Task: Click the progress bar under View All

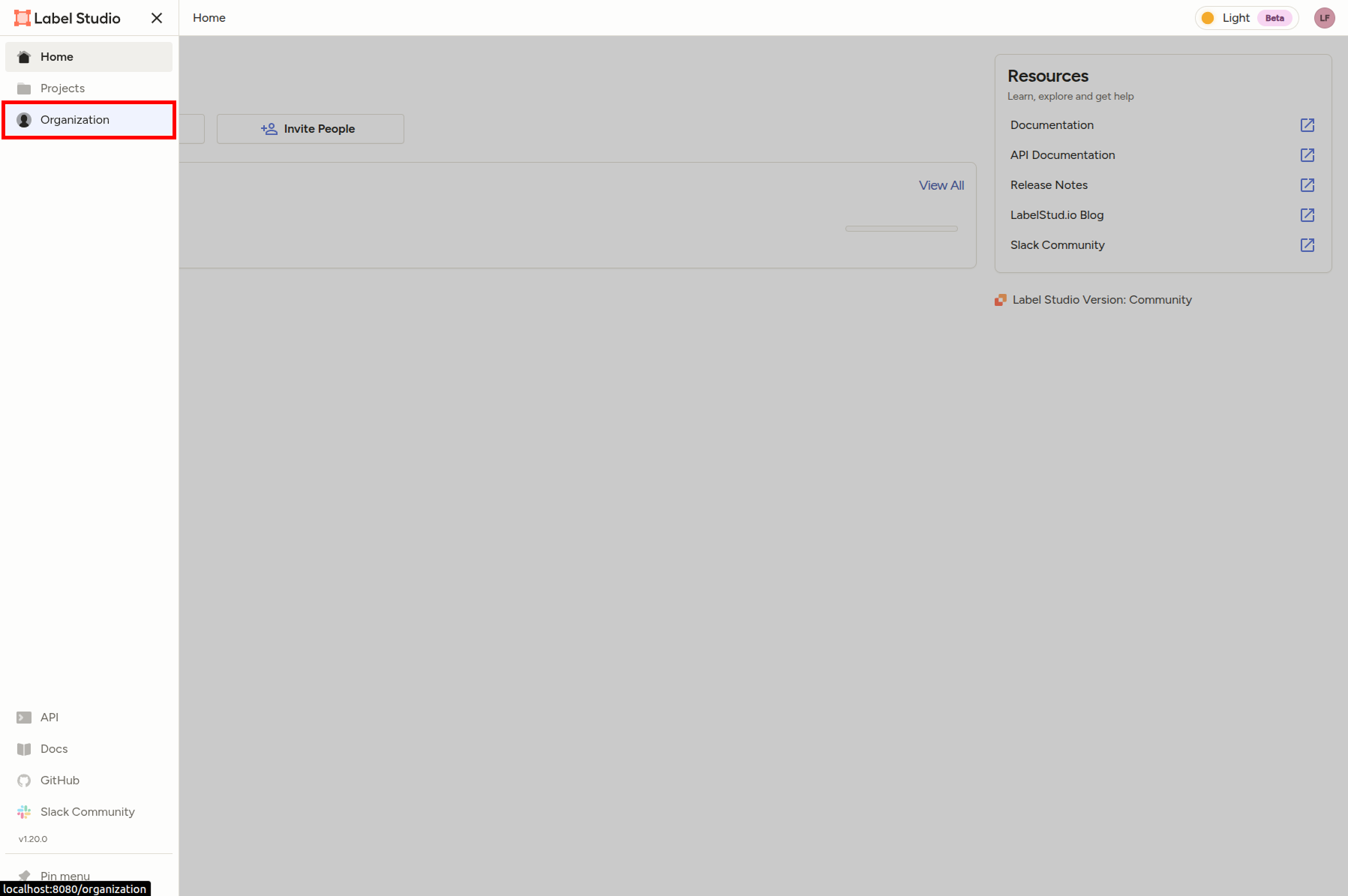Action: (901, 228)
